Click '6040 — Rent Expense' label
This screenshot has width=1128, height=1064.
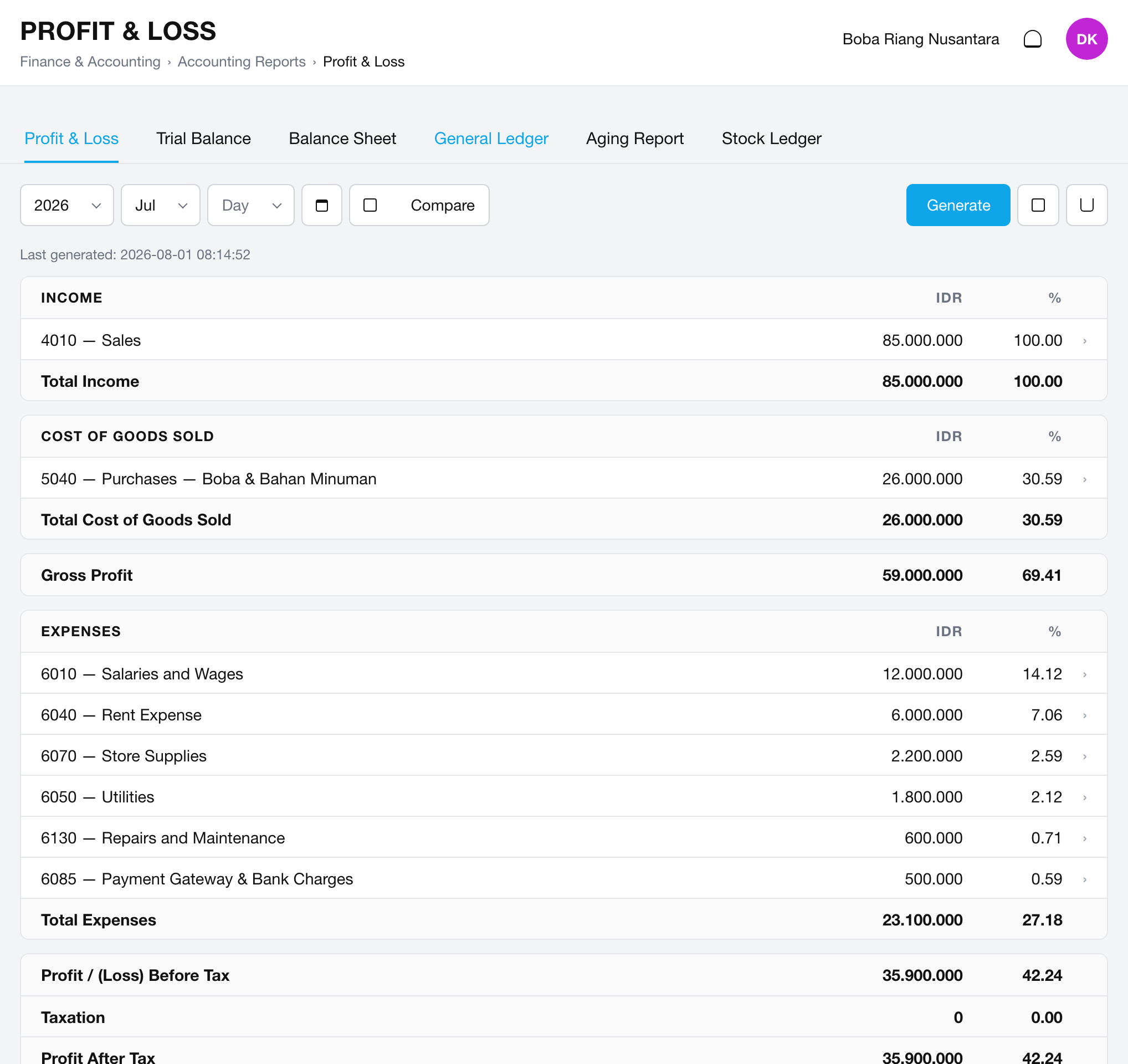(x=121, y=715)
